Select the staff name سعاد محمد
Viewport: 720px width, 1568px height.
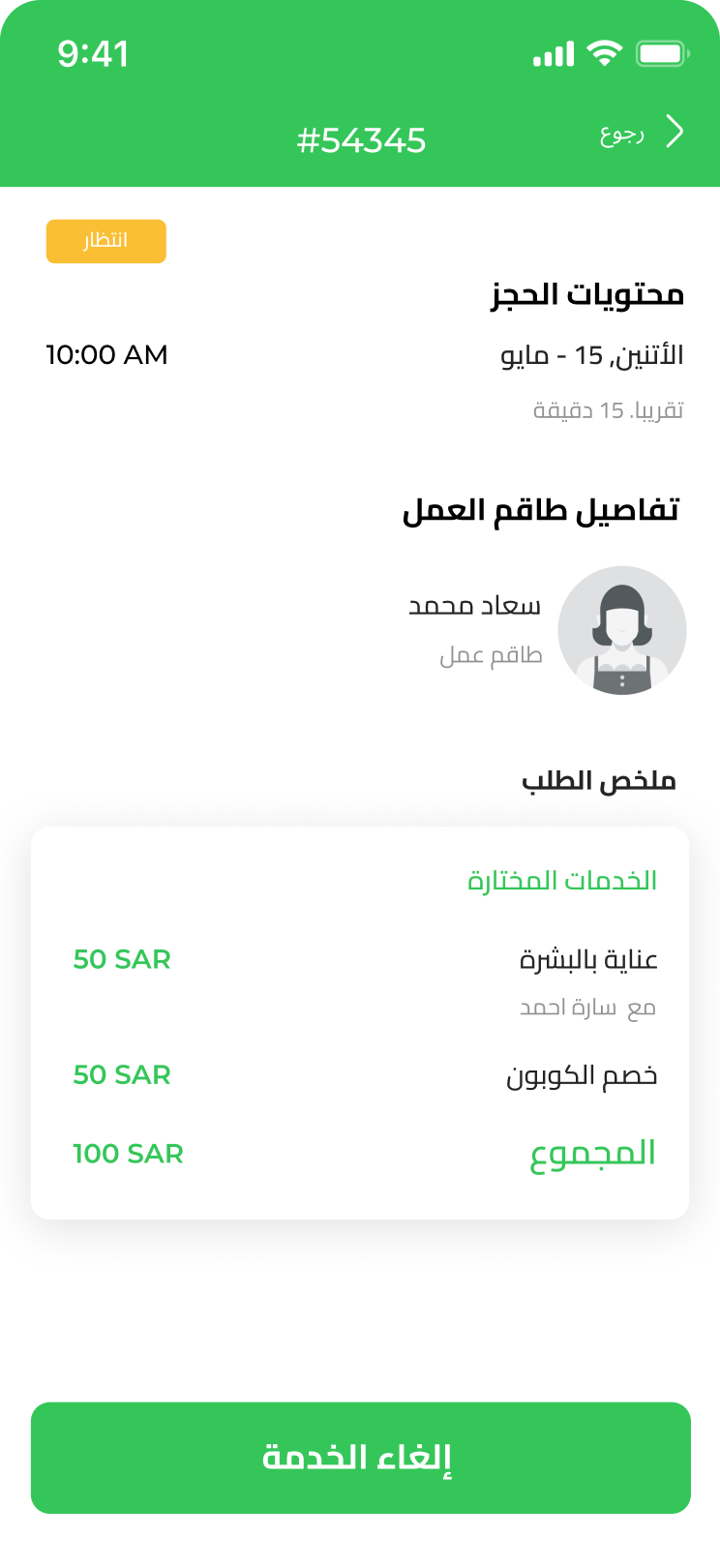474,607
